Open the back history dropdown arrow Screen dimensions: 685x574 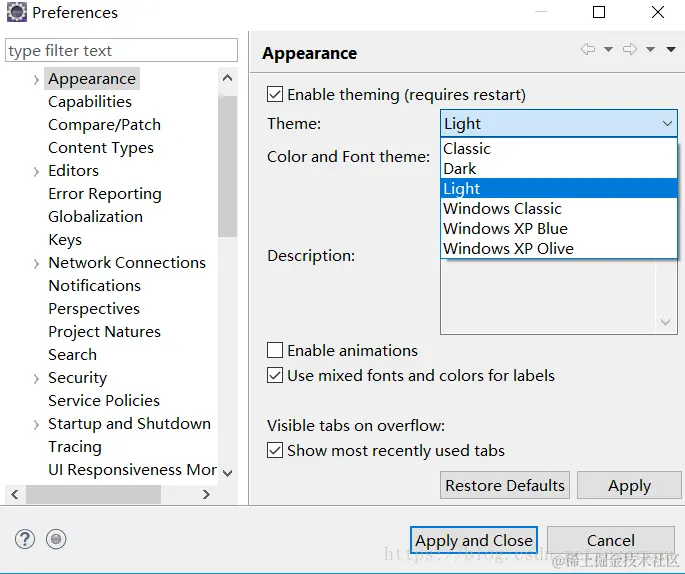click(x=608, y=49)
